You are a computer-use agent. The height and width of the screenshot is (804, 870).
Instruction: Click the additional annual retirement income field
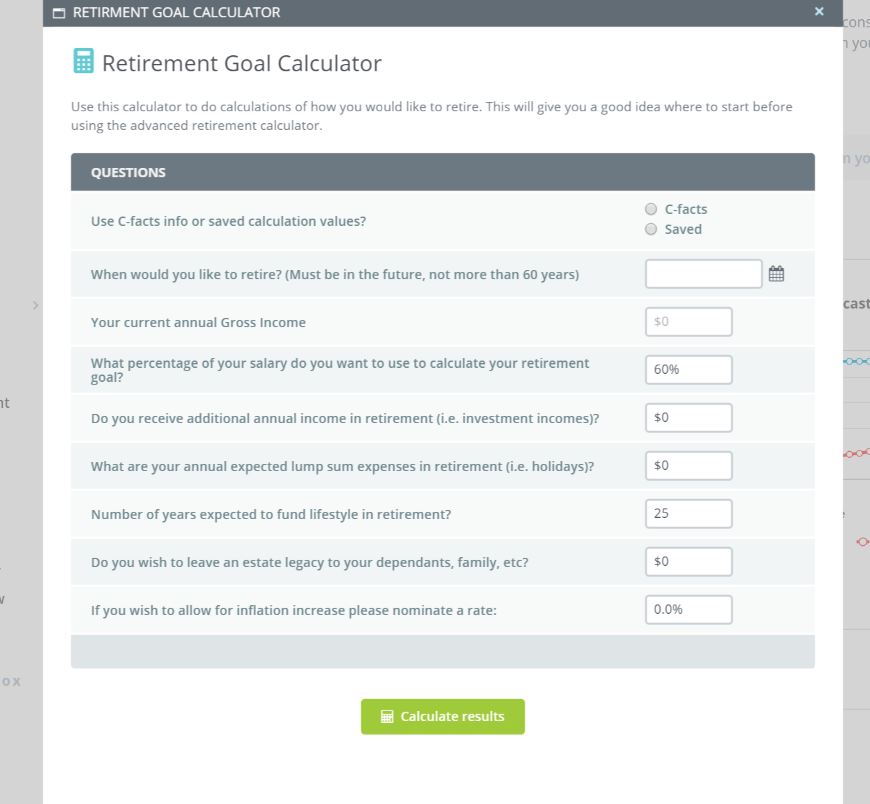(x=688, y=418)
